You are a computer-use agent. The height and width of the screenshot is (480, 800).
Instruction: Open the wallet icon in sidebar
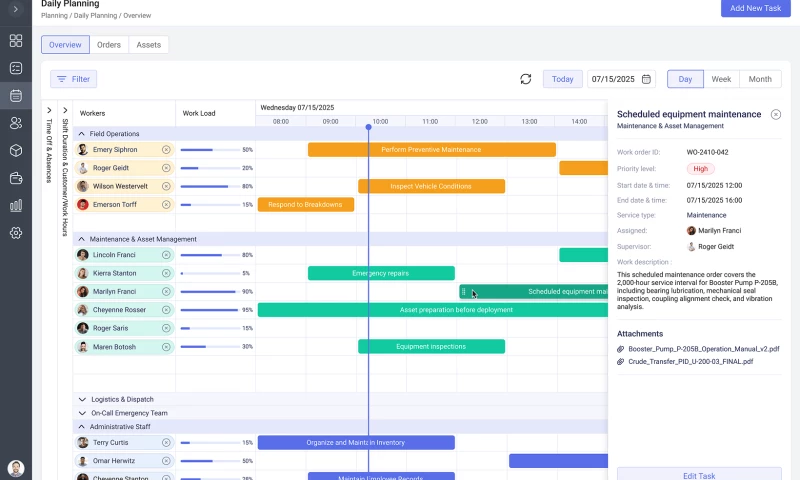(16, 178)
